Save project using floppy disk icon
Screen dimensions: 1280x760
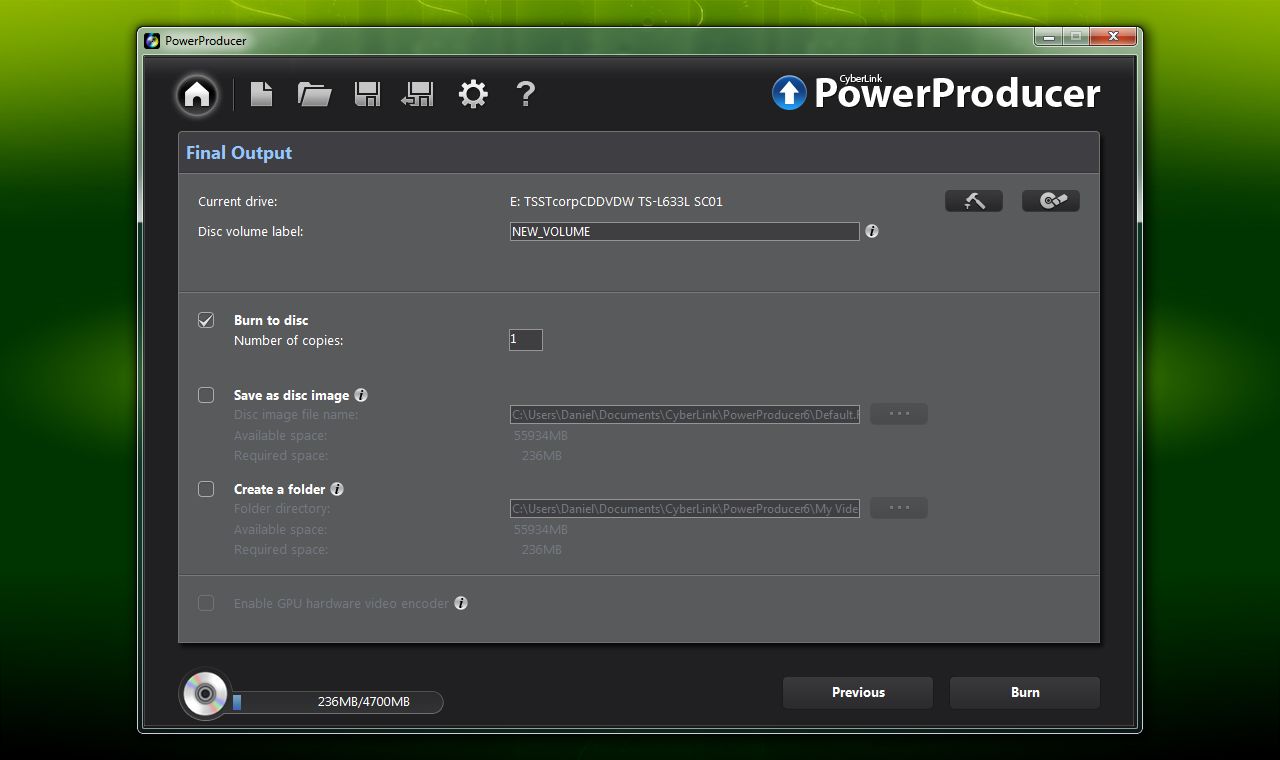click(367, 94)
